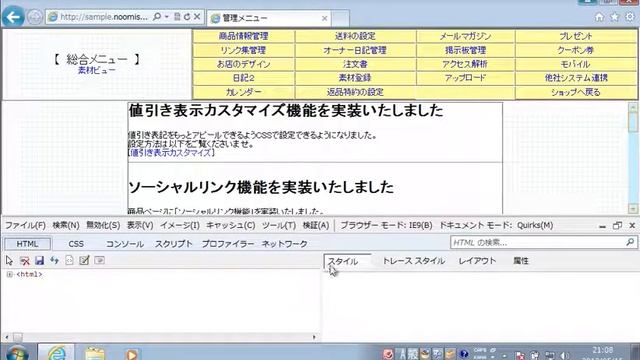Open the イメージ(I) menu
640x360 pixels.
(180, 225)
